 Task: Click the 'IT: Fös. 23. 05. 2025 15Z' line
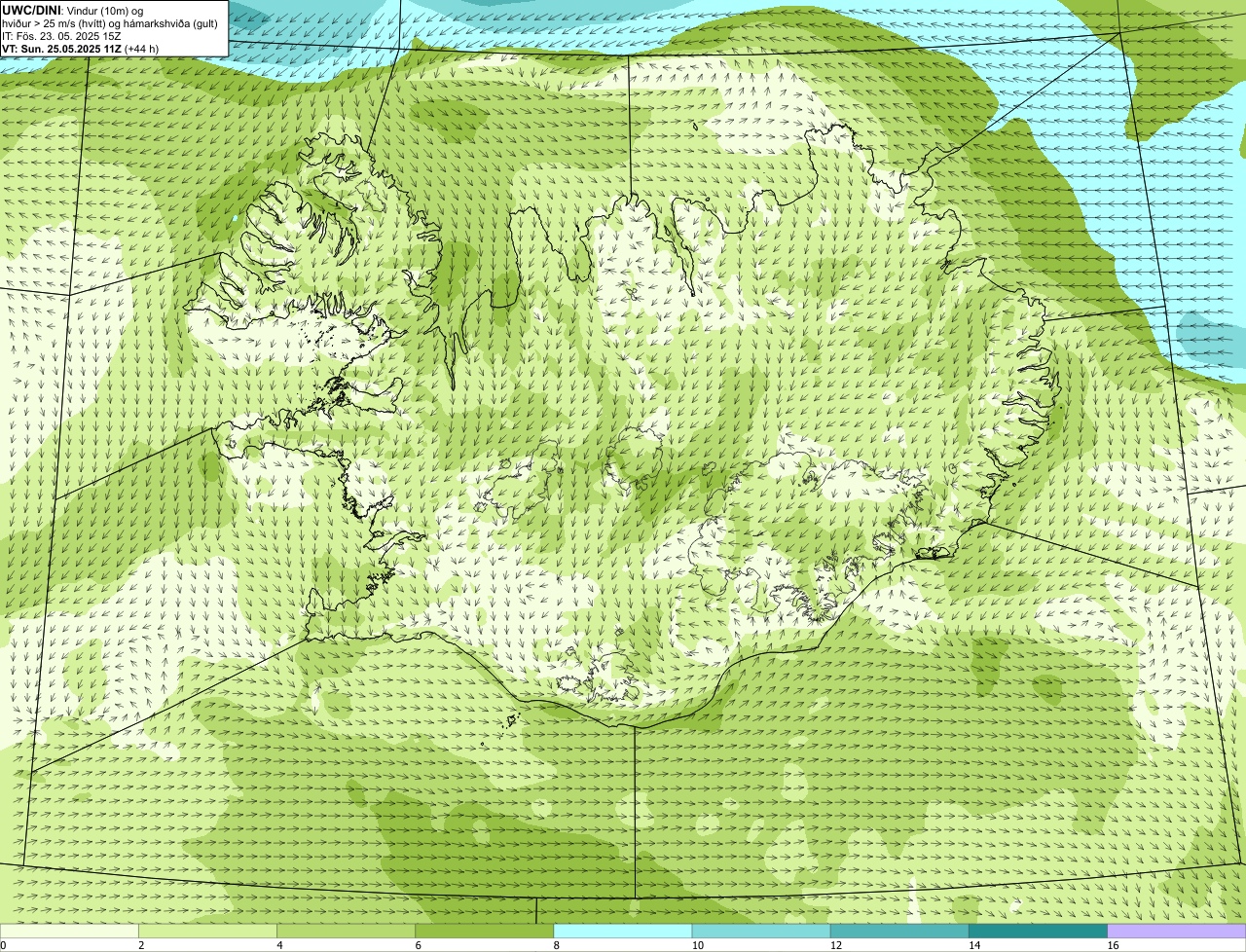tap(61, 36)
